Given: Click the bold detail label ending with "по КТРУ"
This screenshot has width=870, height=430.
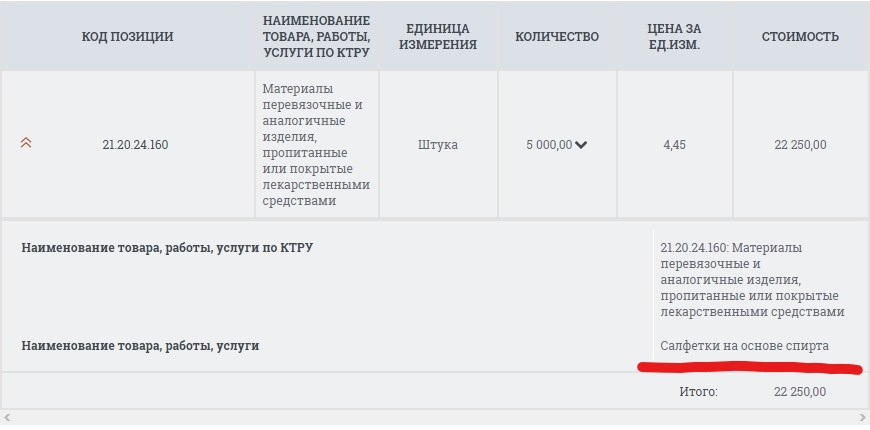Looking at the screenshot, I should 167,248.
